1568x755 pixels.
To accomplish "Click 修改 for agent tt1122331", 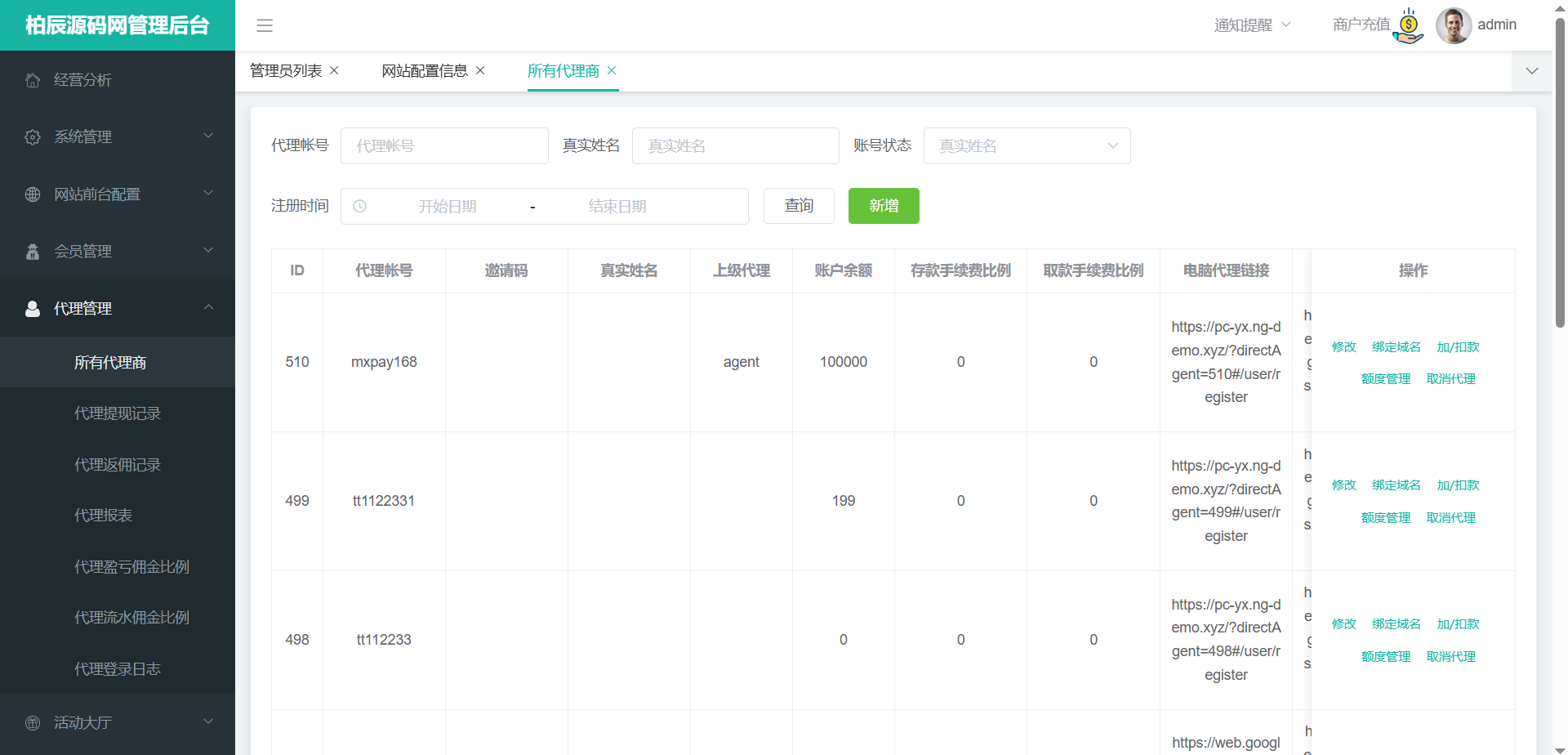I will (x=1344, y=485).
